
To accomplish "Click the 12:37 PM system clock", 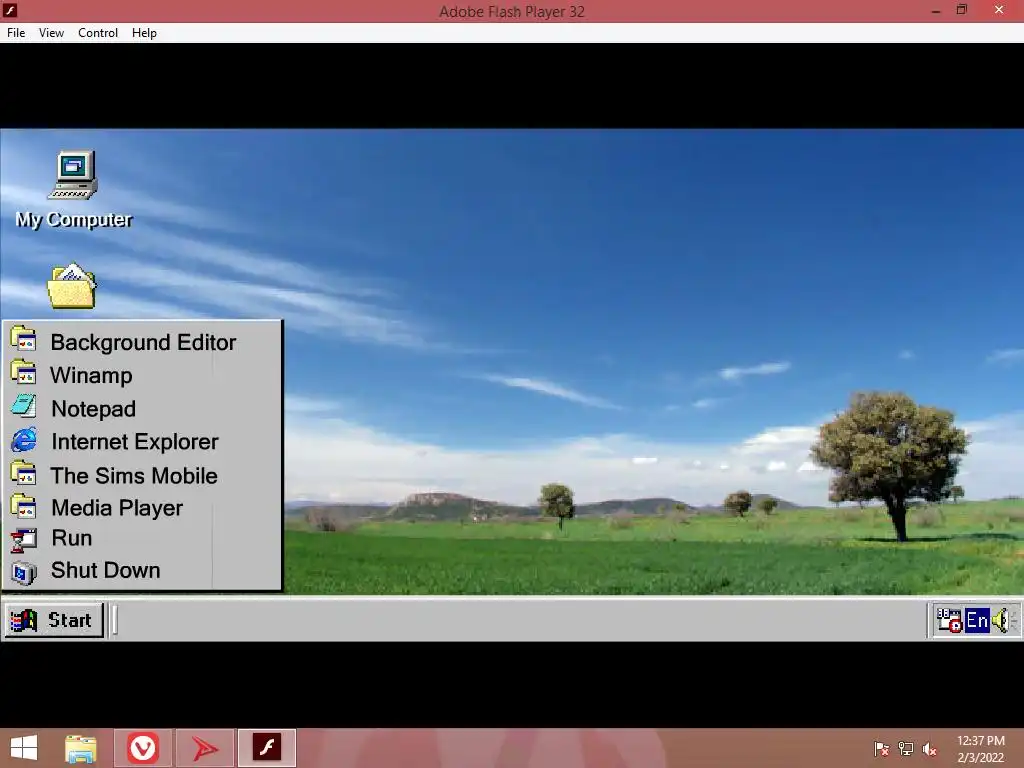I will (981, 741).
